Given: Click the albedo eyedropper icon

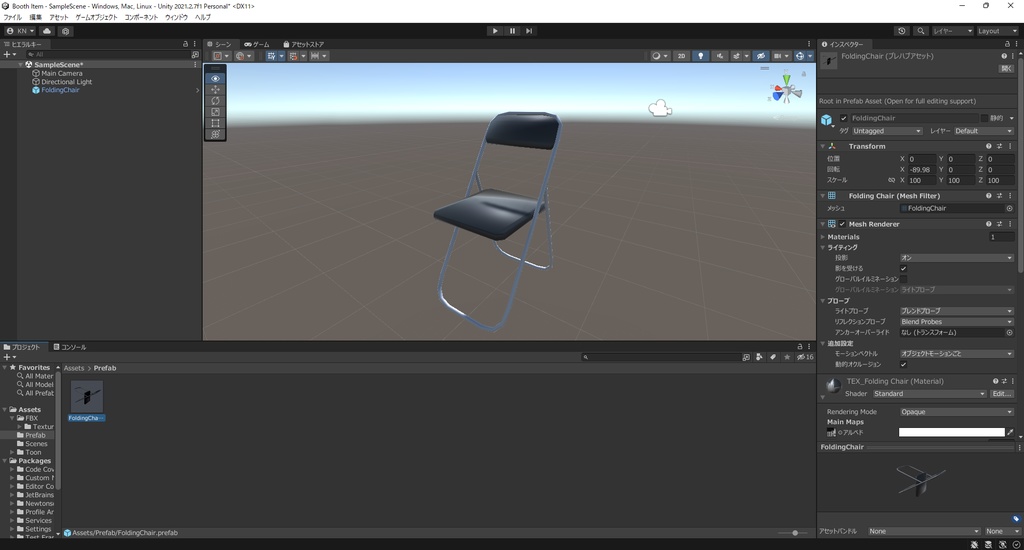Looking at the screenshot, I should tap(1010, 432).
